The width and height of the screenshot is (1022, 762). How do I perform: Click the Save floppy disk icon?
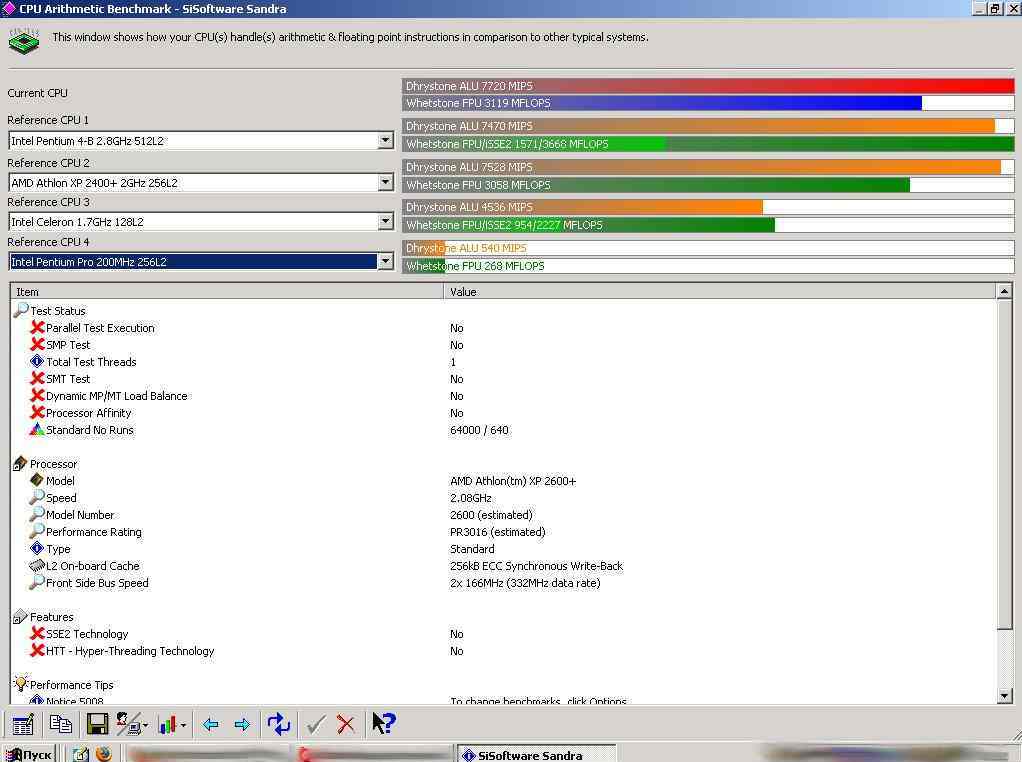(97, 724)
